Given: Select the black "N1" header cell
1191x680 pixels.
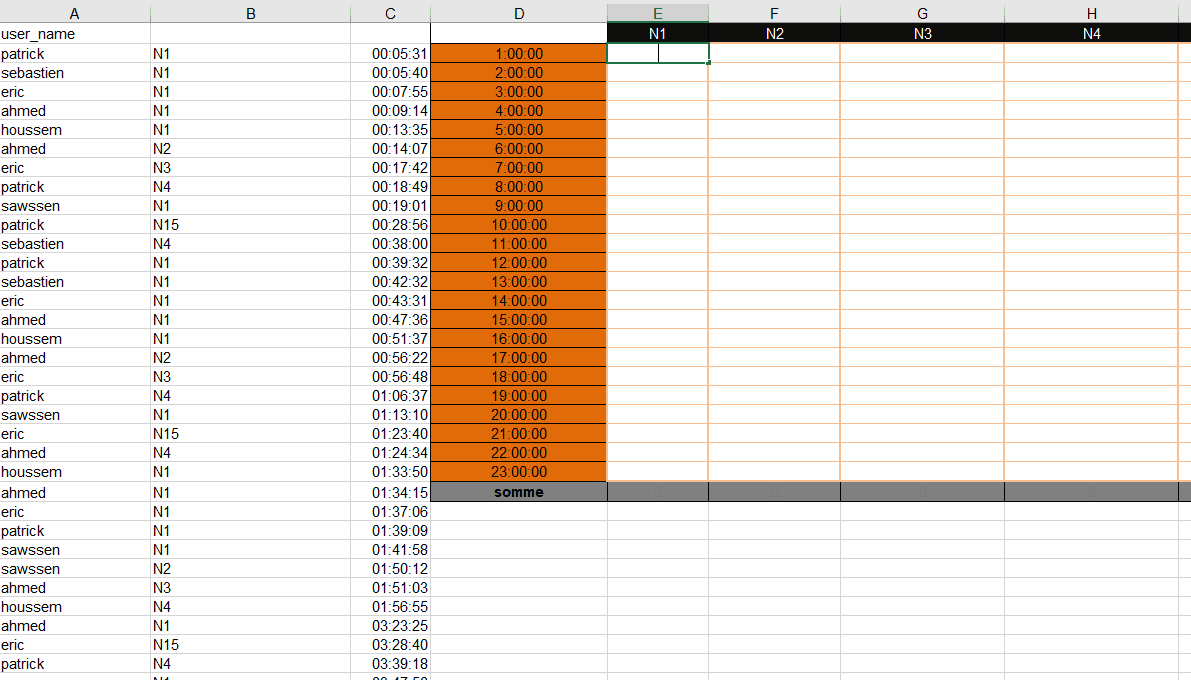Looking at the screenshot, I should [x=657, y=33].
